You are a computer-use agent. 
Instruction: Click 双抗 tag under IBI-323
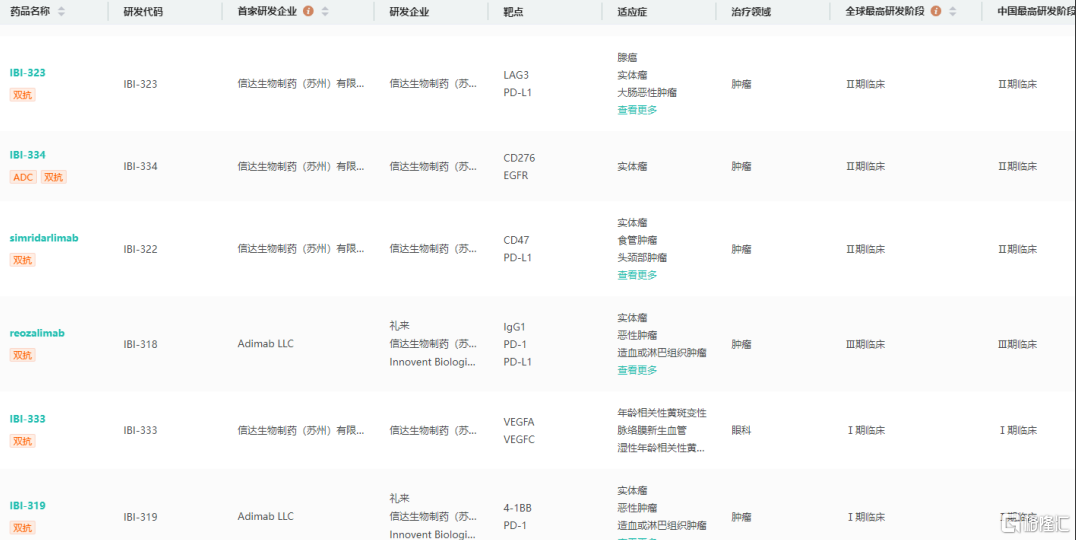tap(23, 95)
